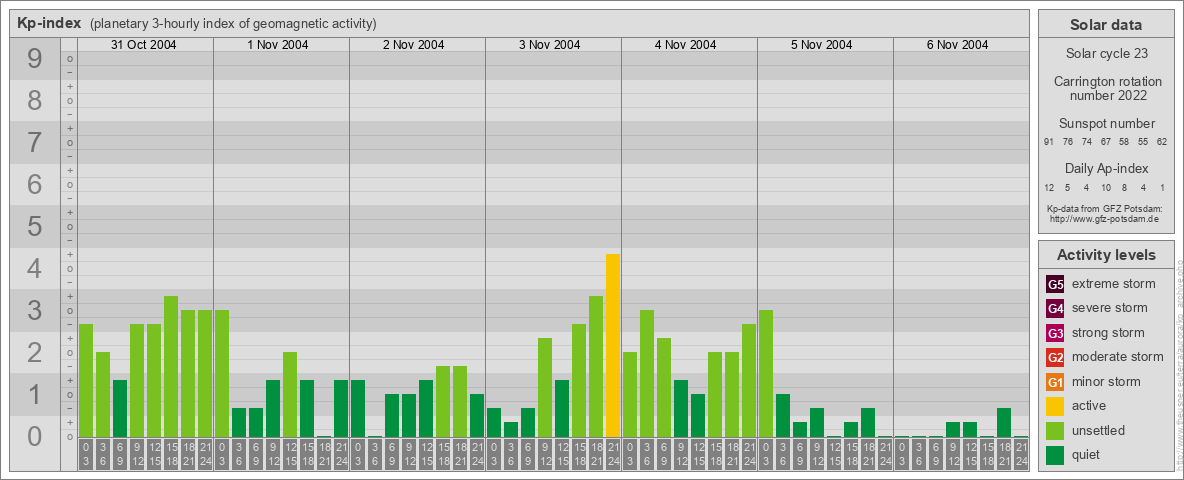Click the 'moderate storm' legend label
The height and width of the screenshot is (480, 1184).
pos(1118,357)
